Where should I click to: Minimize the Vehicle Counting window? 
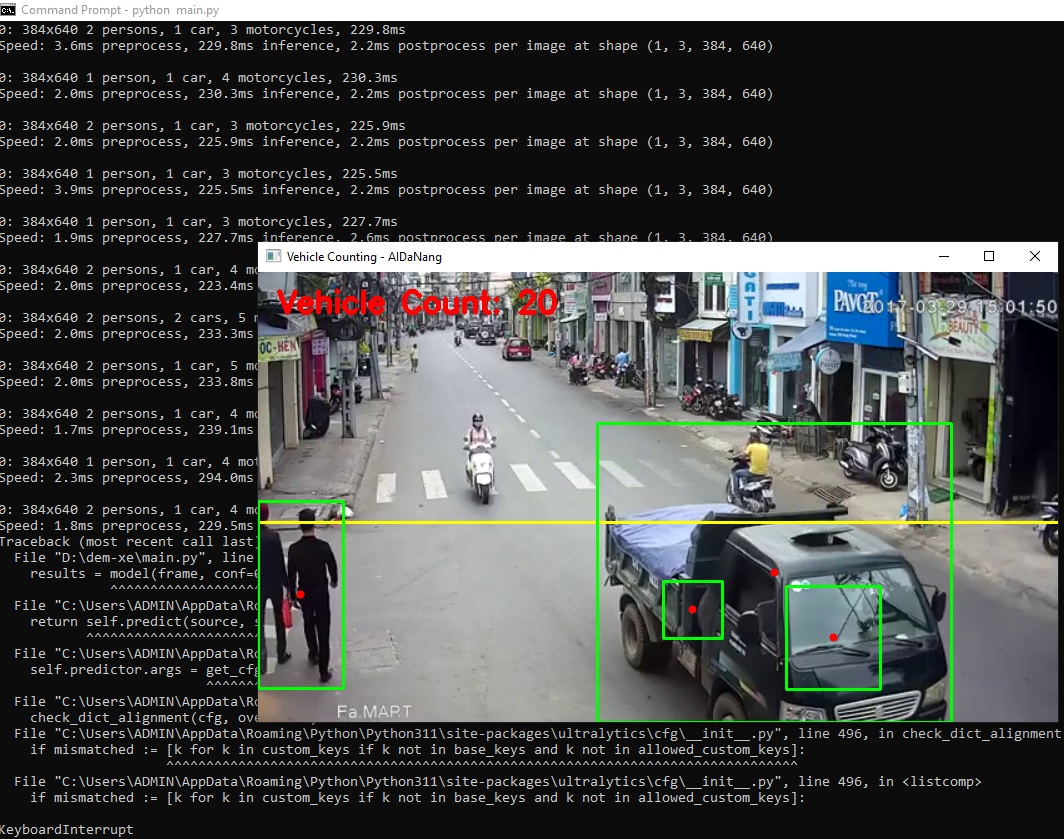(x=942, y=257)
